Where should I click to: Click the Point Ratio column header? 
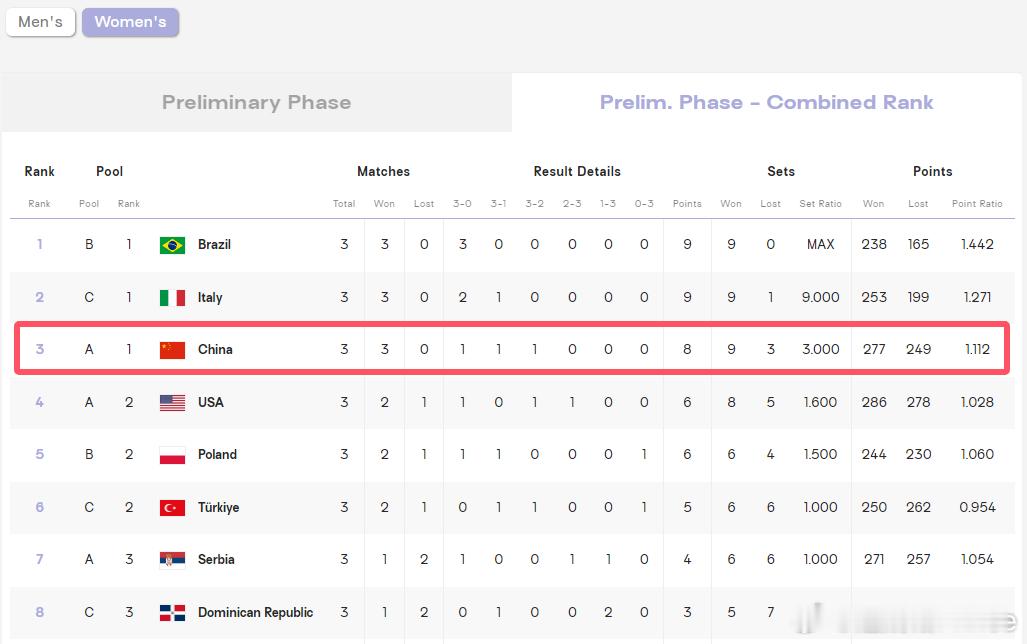977,204
